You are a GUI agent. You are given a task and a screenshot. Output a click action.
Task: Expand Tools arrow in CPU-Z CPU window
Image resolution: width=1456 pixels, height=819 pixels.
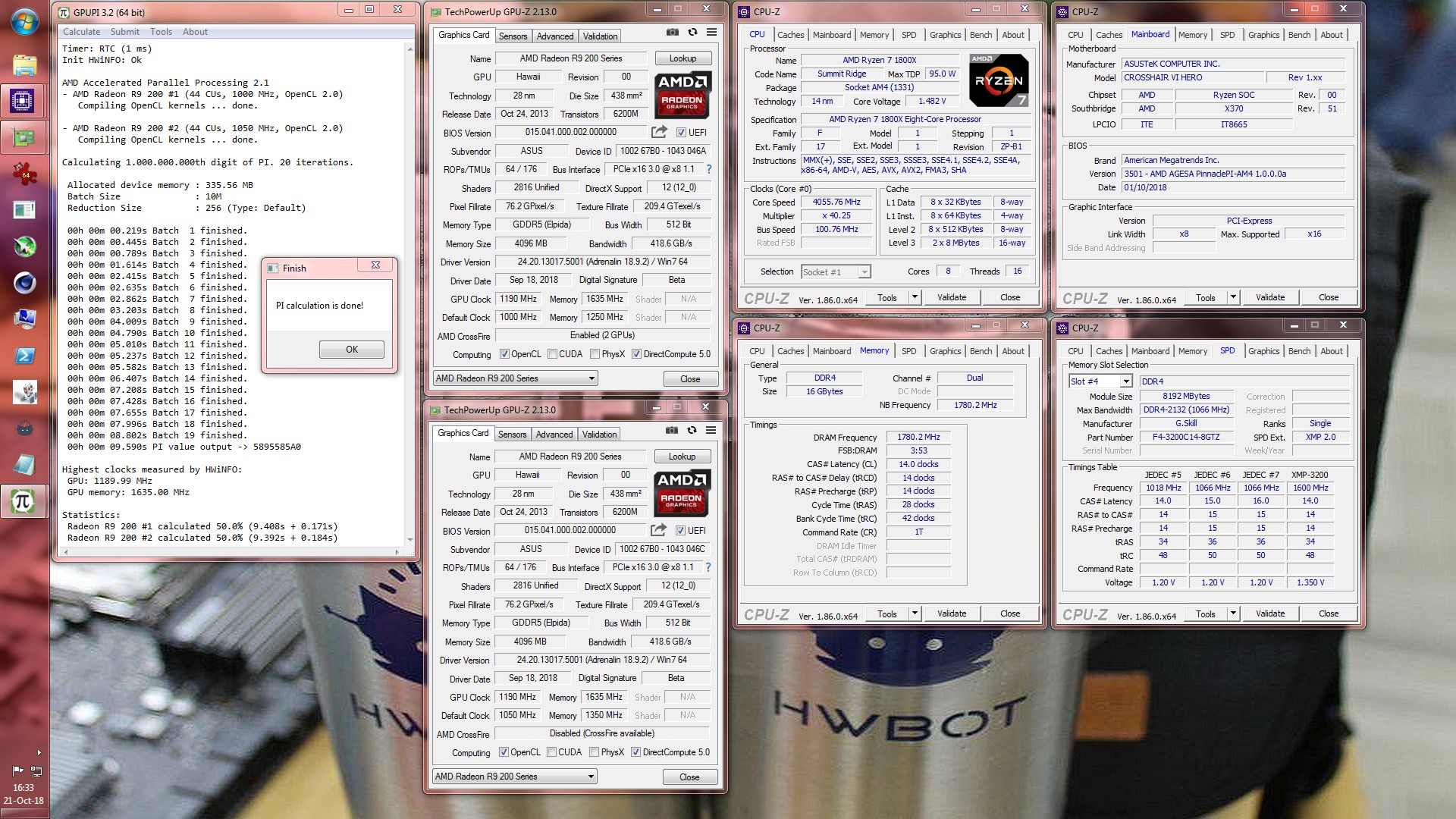coord(915,297)
